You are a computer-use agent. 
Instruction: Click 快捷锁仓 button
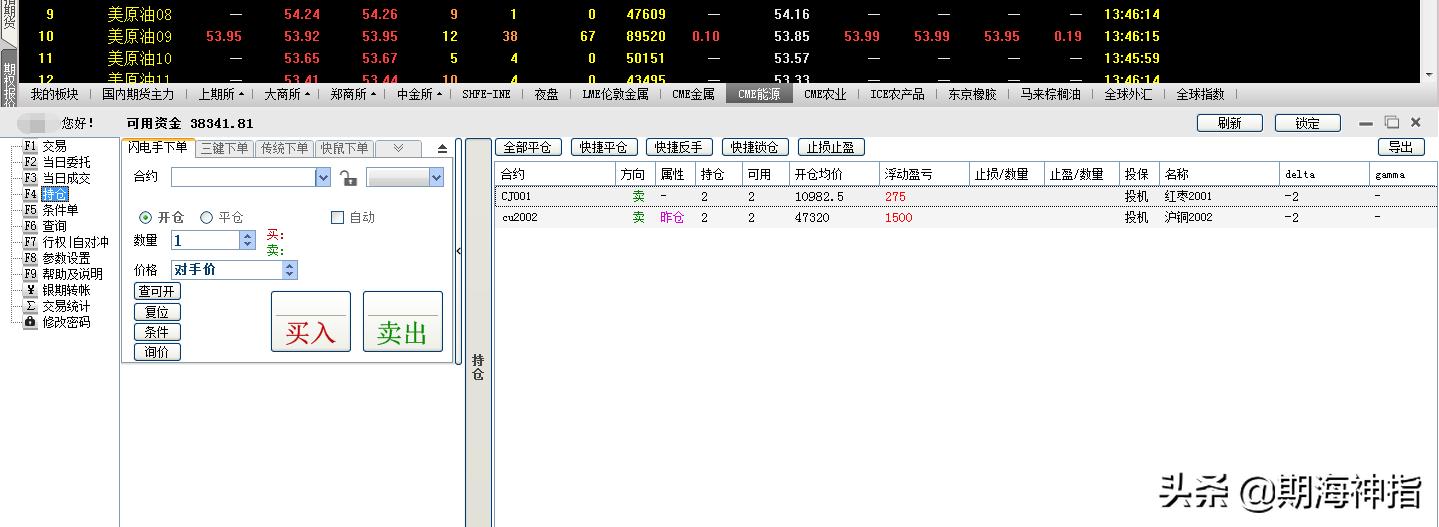(x=756, y=147)
